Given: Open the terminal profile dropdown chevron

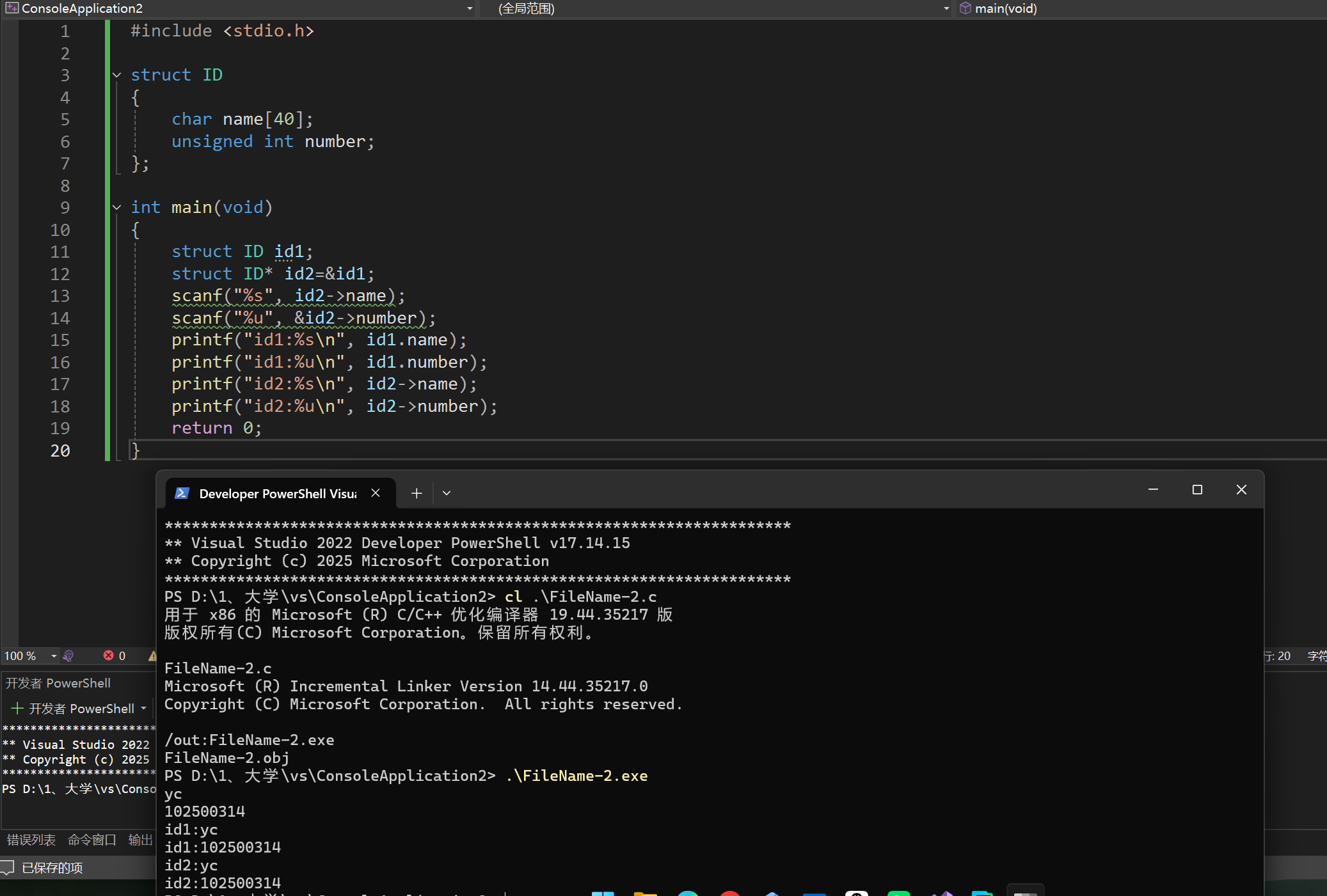Looking at the screenshot, I should (x=447, y=493).
